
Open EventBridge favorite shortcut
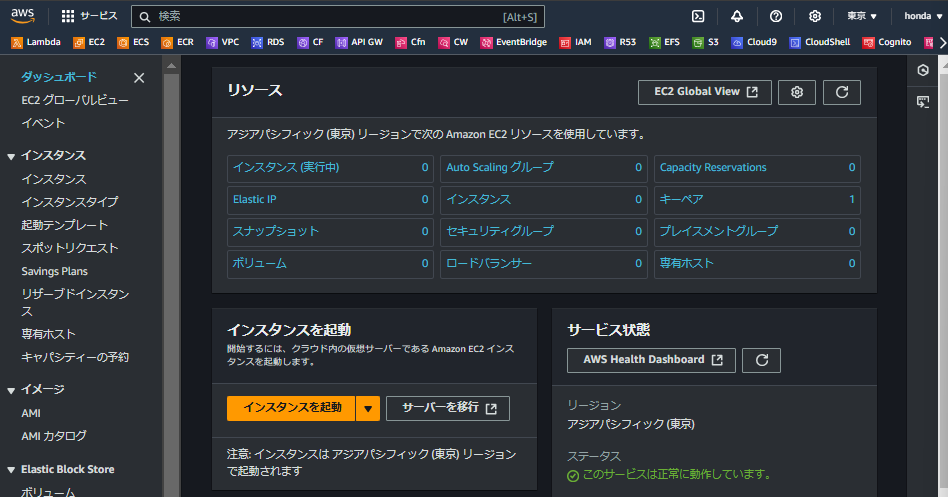514,42
